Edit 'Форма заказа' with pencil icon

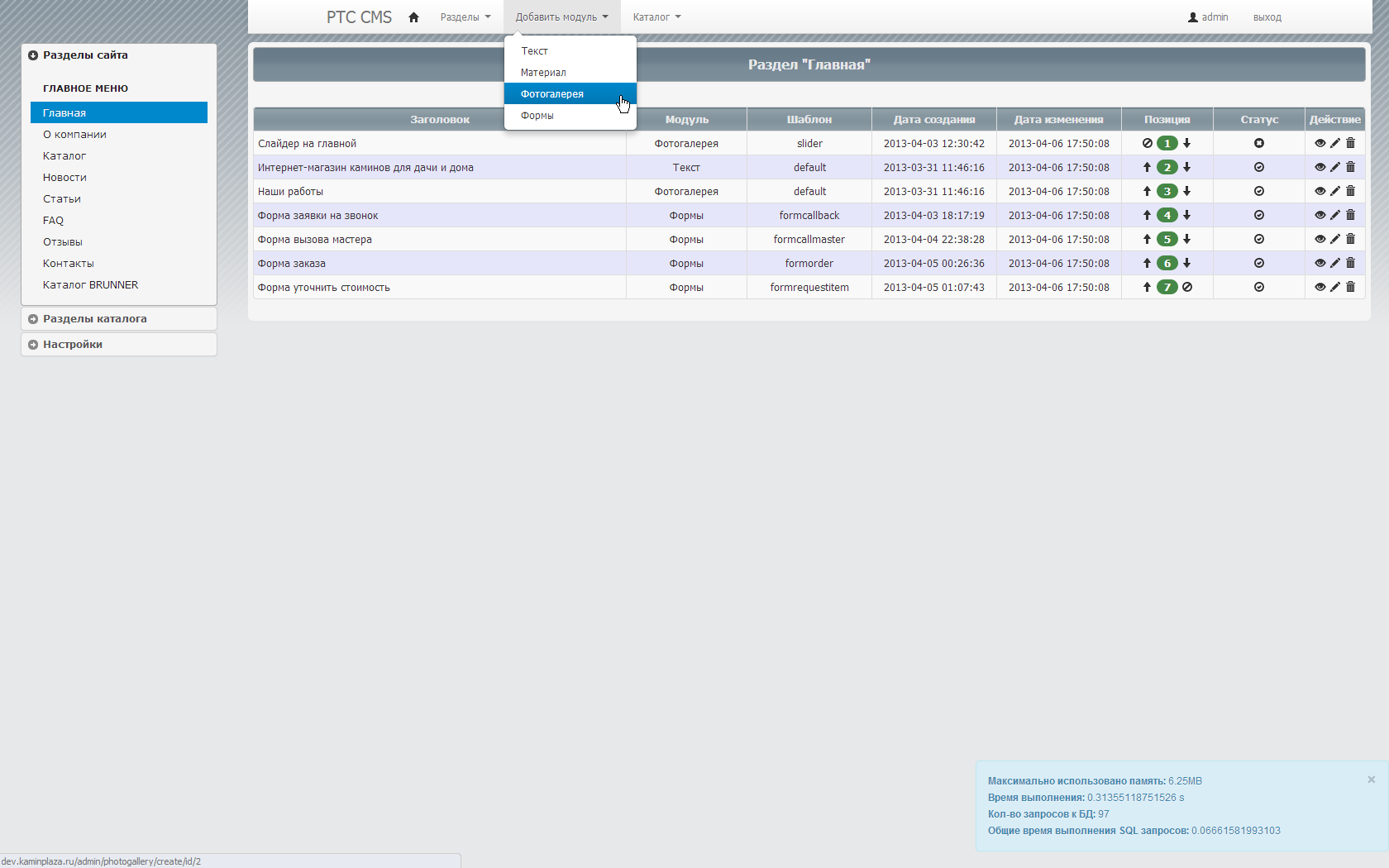[1334, 263]
